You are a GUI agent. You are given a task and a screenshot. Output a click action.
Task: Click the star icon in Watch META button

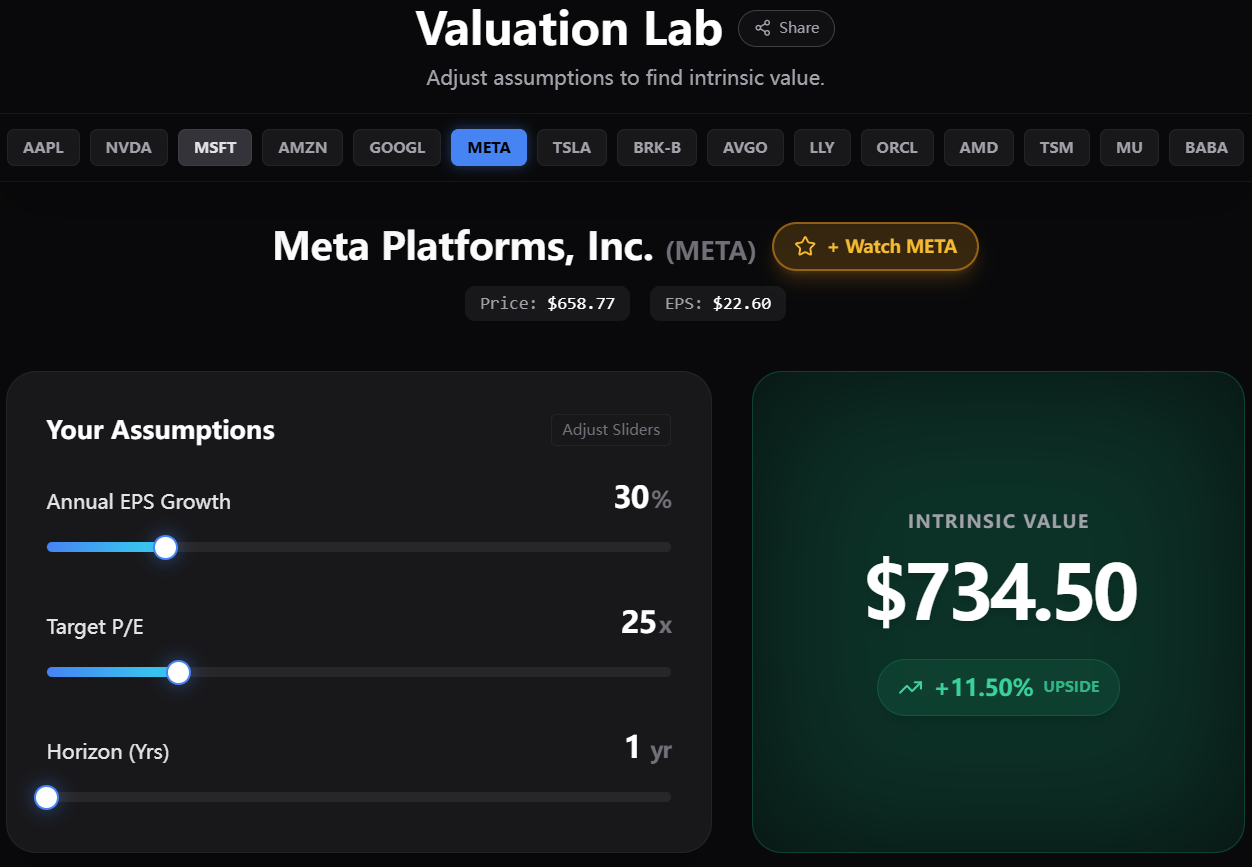805,247
